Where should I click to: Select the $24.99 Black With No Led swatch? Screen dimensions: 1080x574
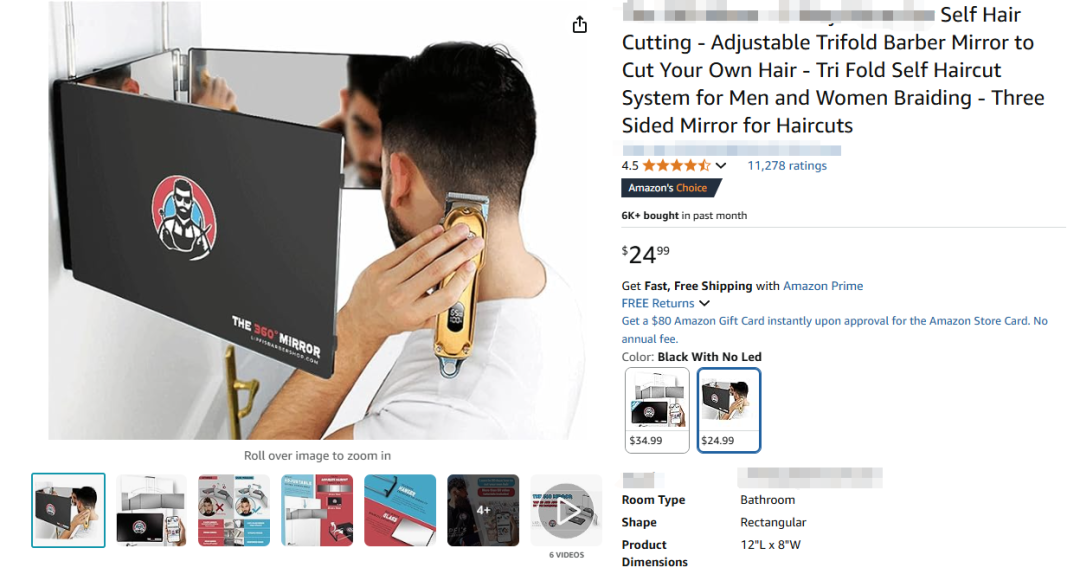(729, 410)
